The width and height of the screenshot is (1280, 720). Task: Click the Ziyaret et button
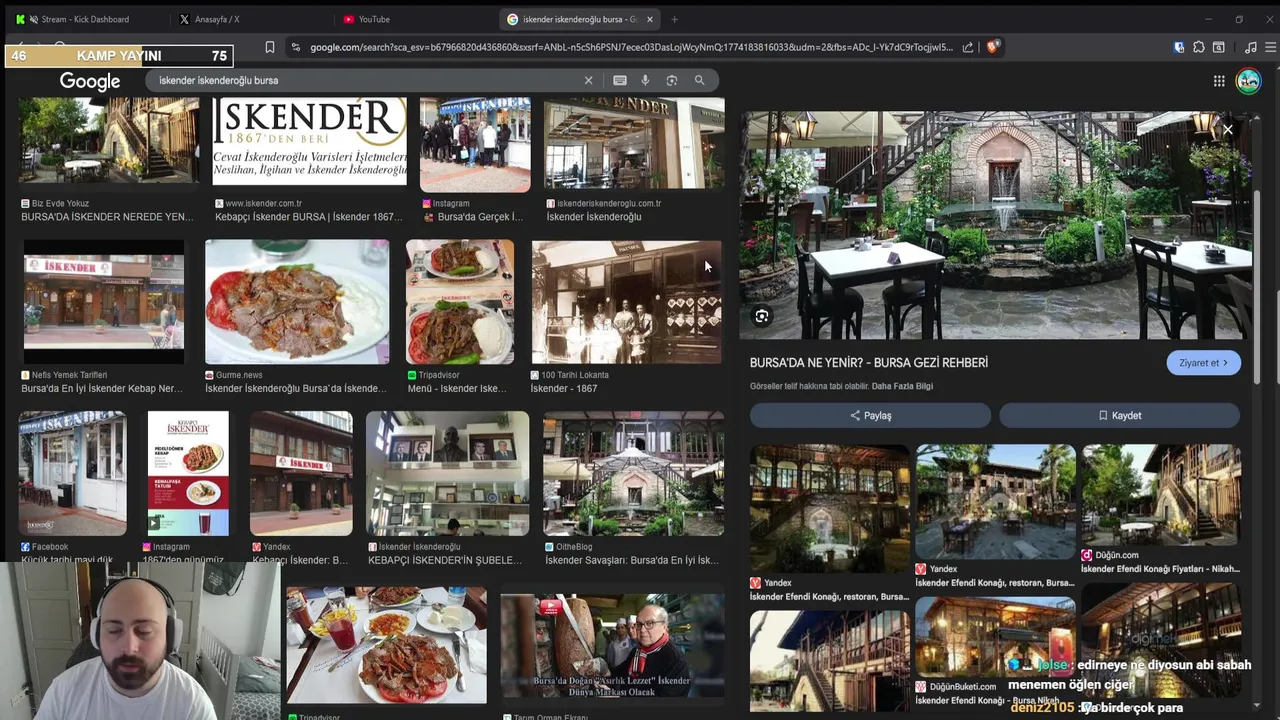1203,363
